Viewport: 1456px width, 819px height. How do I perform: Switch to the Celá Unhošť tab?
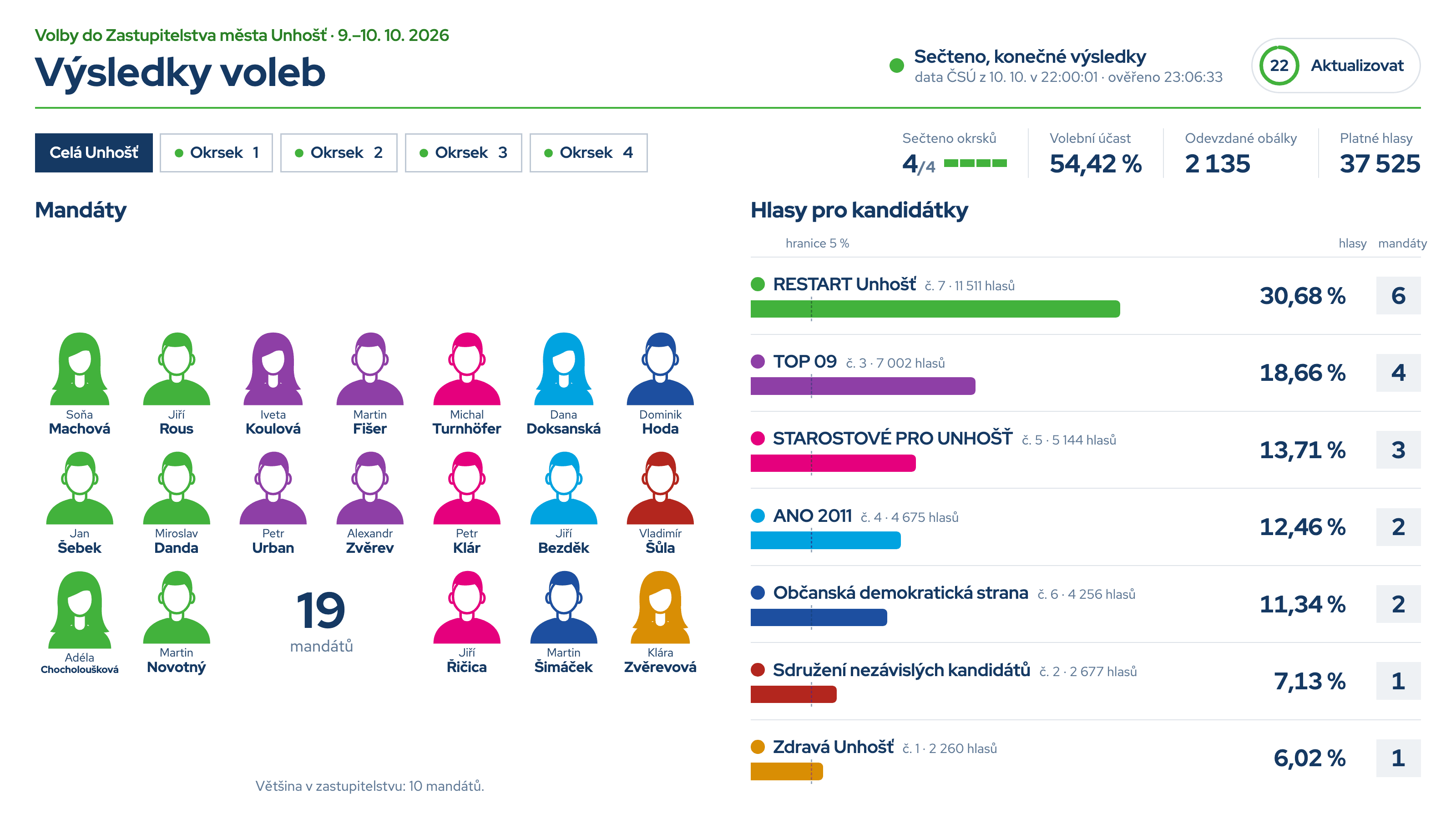(x=94, y=152)
